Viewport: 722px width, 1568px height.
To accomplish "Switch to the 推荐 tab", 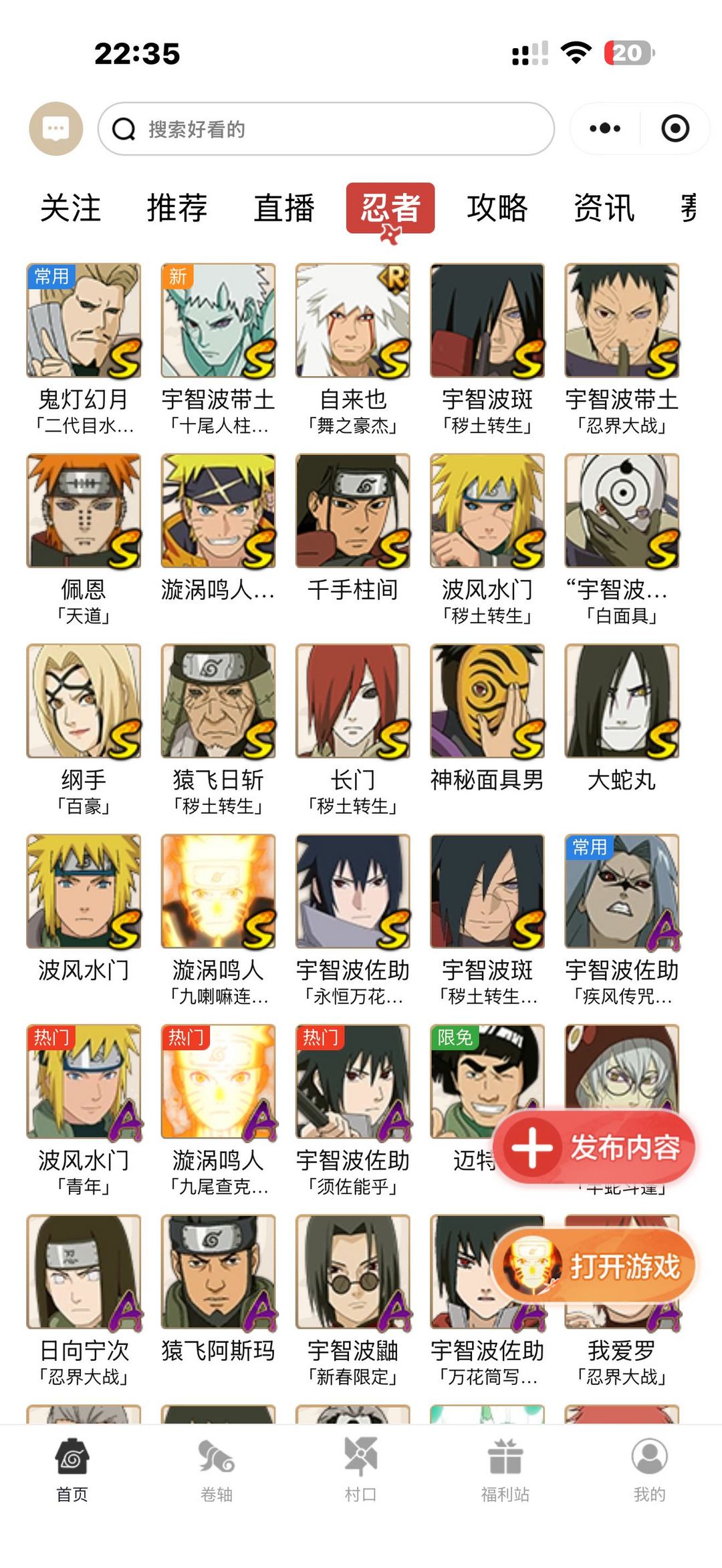I will coord(177,208).
